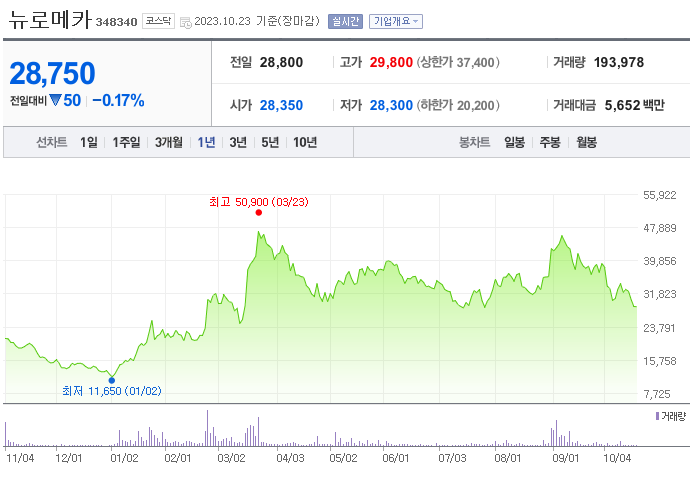The height and width of the screenshot is (478, 690).
Task: Click the 상한가 37,400 text
Action: [x=458, y=63]
